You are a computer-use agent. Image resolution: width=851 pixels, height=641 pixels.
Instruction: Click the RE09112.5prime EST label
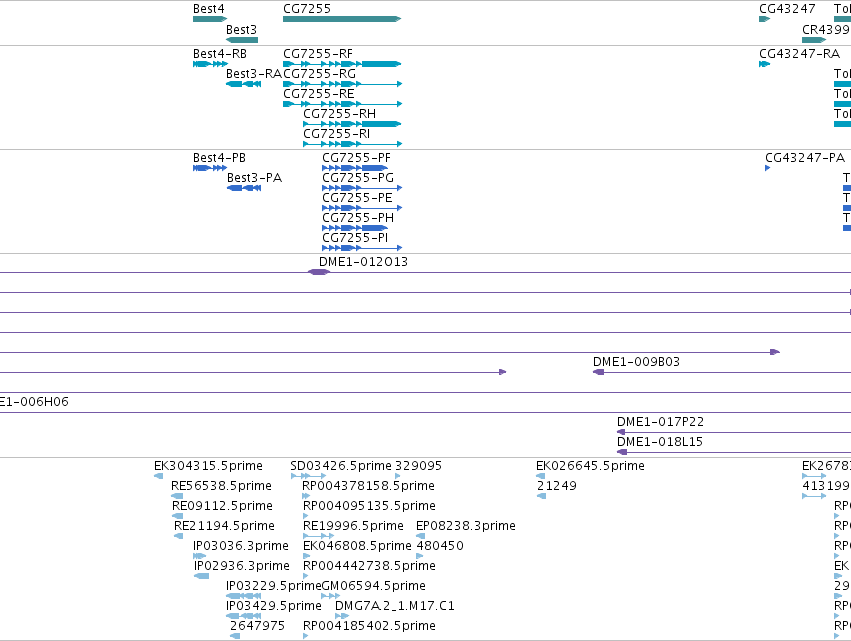tap(222, 506)
